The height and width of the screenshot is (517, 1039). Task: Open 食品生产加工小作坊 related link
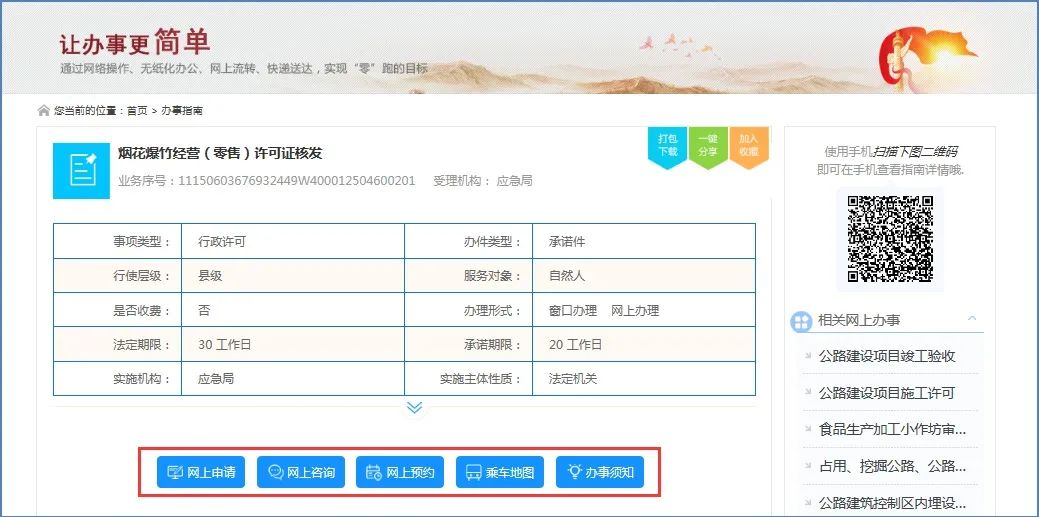tap(892, 429)
